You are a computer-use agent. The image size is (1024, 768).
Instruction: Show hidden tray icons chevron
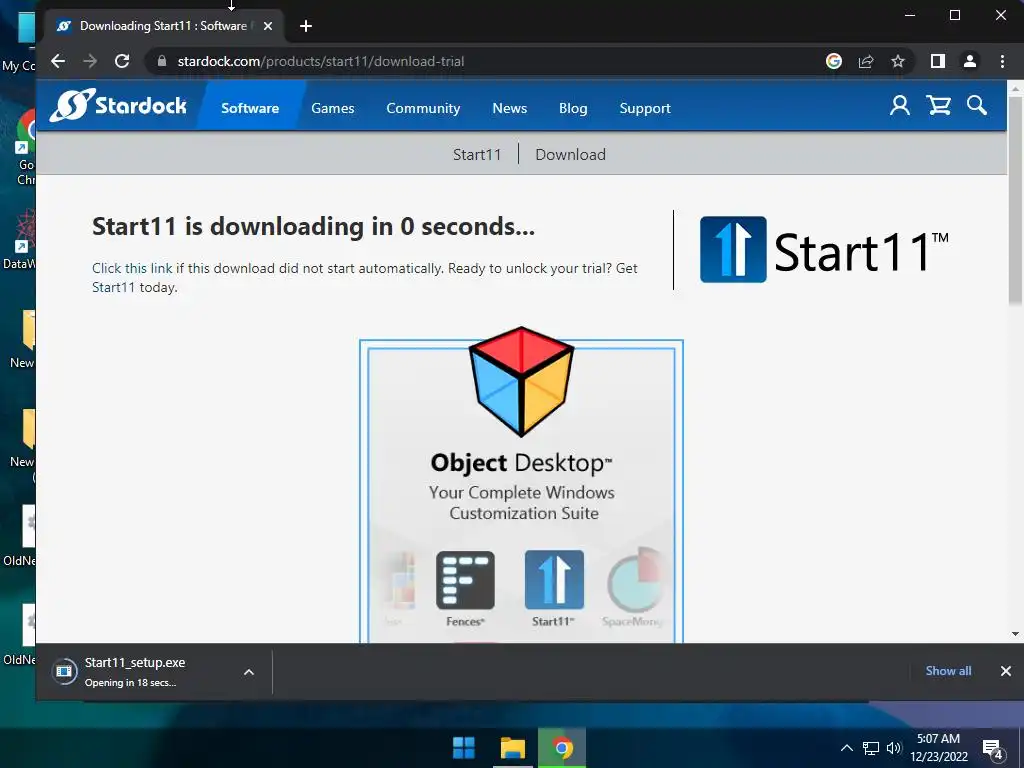846,748
